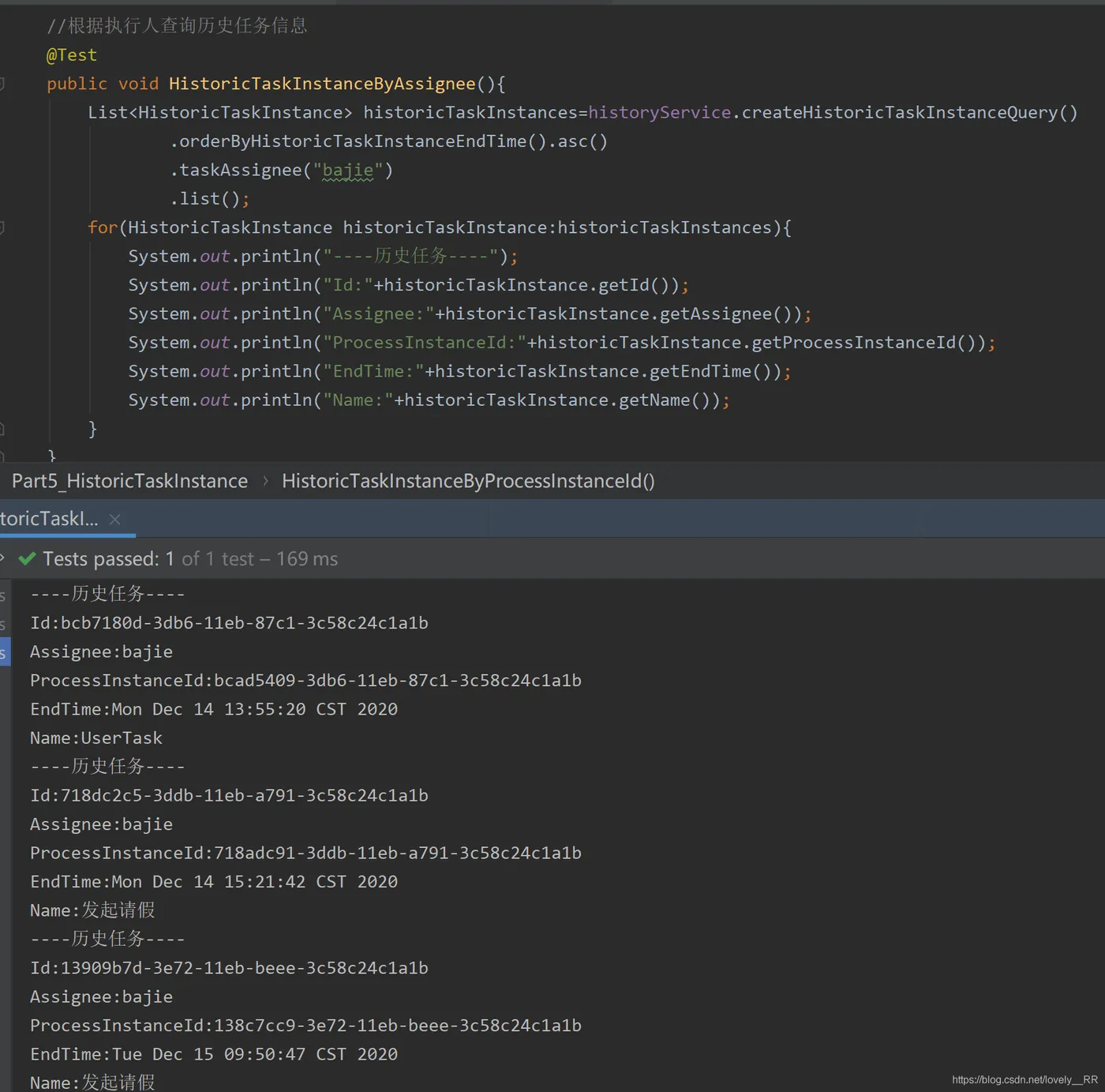Collapse the for loop with the gutter marker

point(2,227)
